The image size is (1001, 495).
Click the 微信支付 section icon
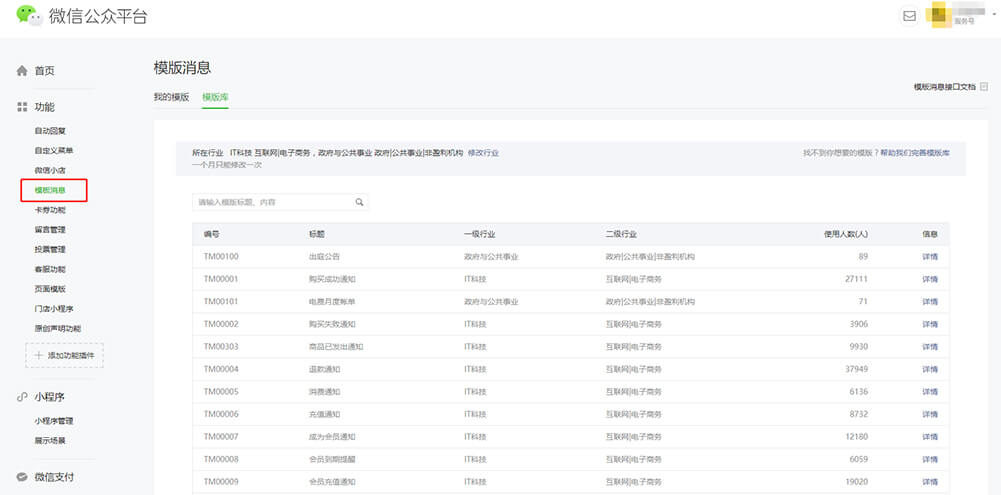22,477
